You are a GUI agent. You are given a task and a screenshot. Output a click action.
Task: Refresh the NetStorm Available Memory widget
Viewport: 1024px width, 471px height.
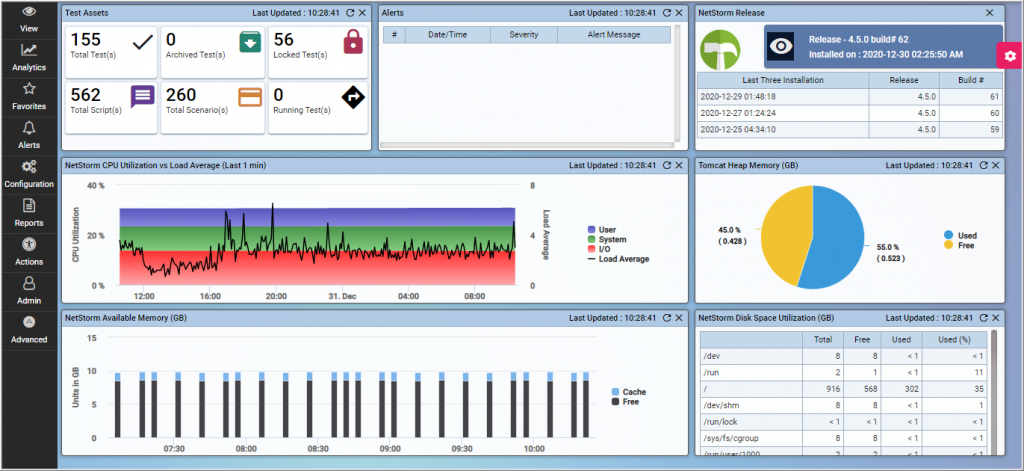[x=667, y=317]
